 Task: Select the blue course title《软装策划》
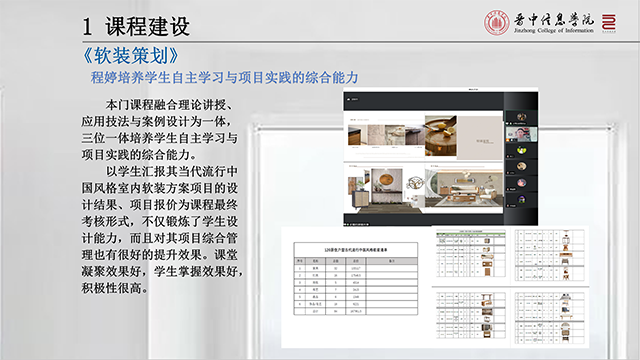pos(130,56)
